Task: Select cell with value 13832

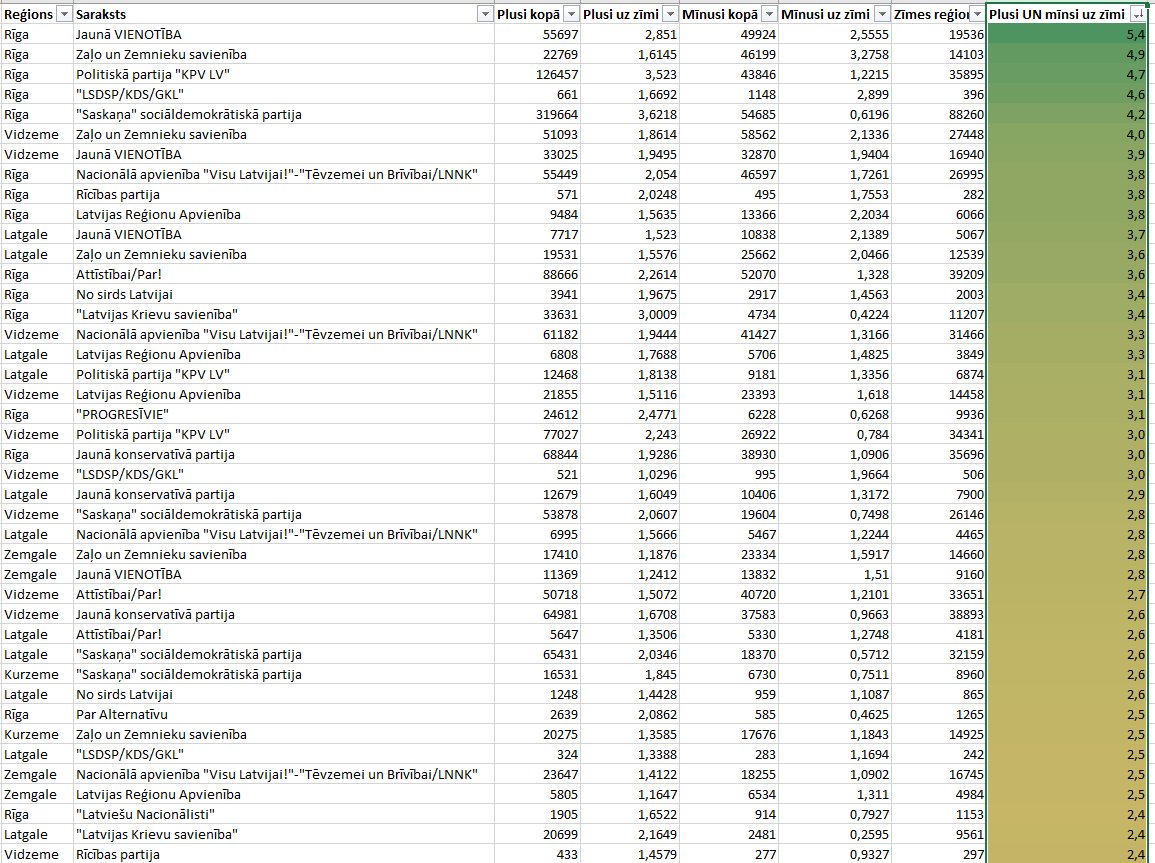Action: 729,574
